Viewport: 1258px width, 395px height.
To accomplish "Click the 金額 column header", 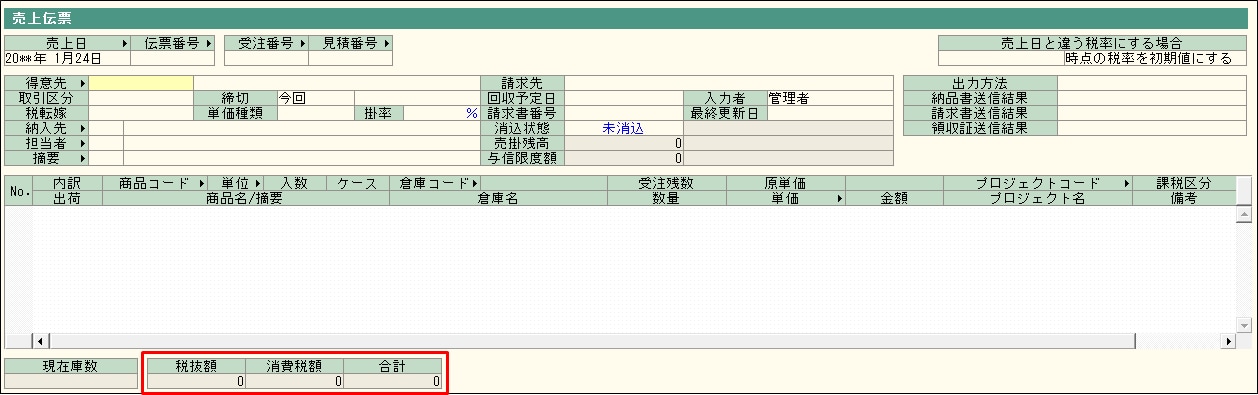I will click(x=894, y=198).
